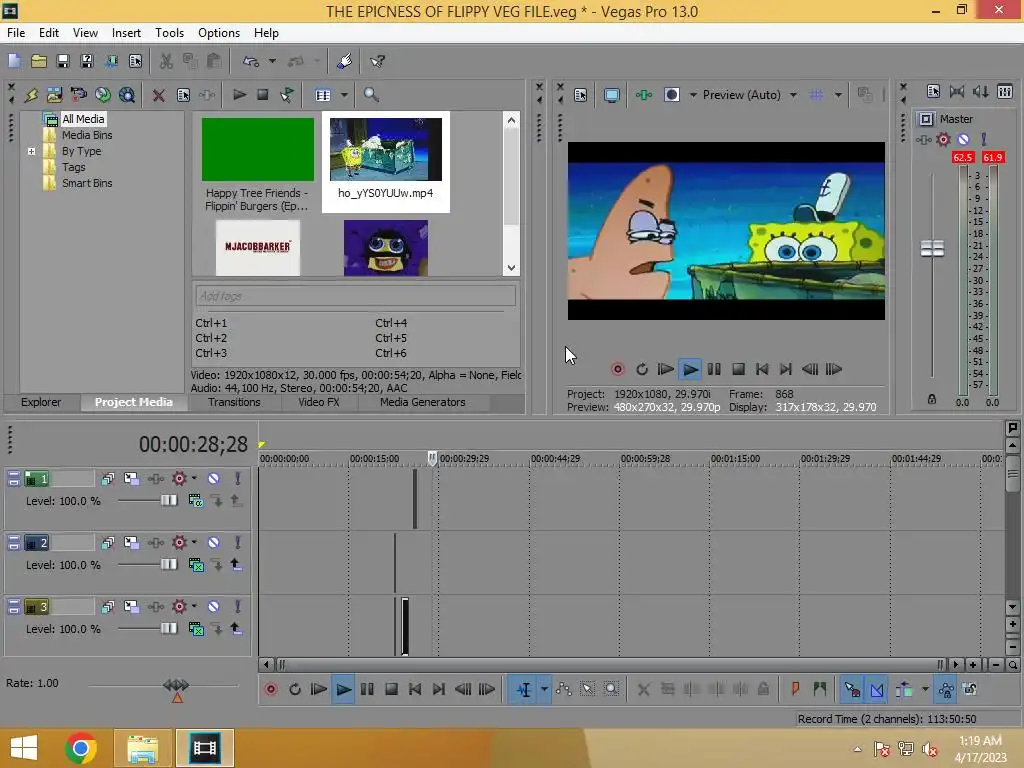
Task: Select Happy Tree Friends green thumbnail
Action: (x=257, y=149)
